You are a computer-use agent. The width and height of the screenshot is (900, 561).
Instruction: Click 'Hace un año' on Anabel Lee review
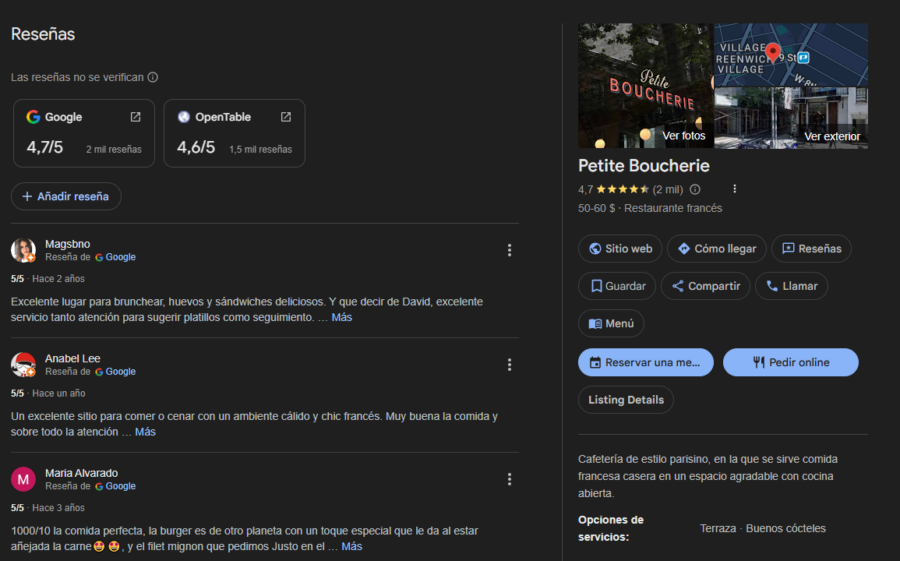tap(59, 393)
